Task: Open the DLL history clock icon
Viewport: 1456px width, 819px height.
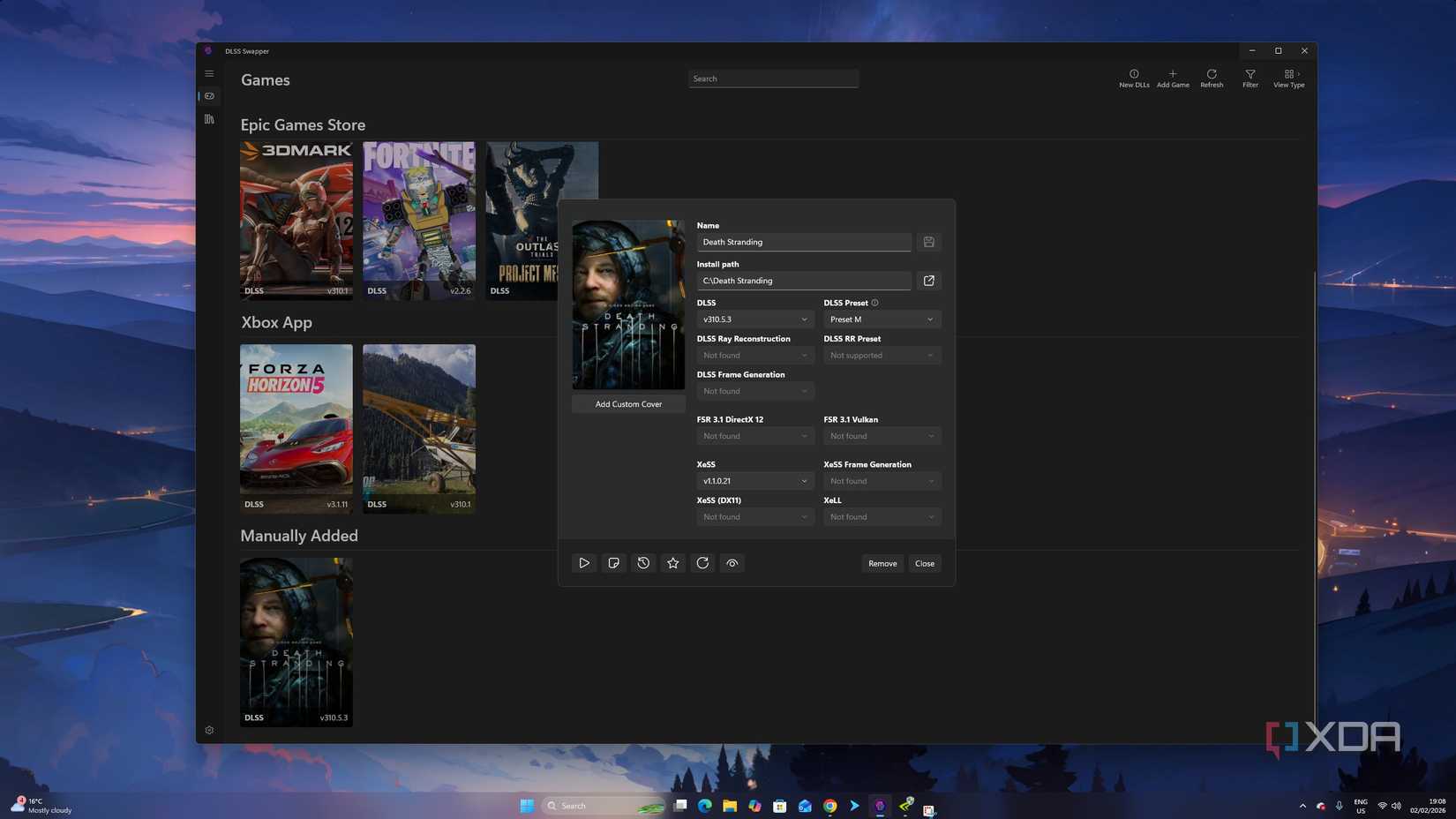Action: coord(643,563)
